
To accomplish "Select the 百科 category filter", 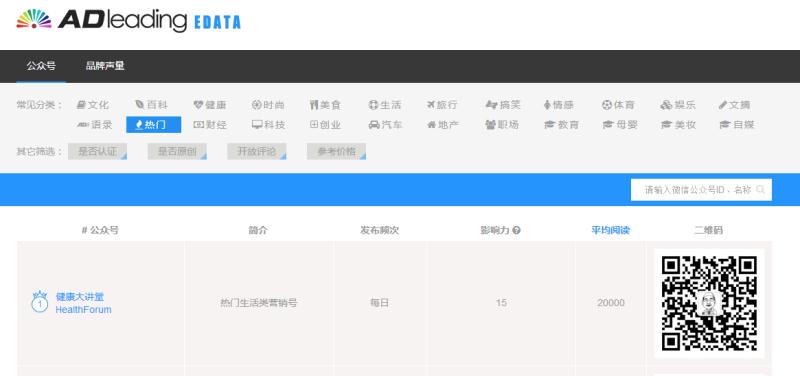I will [152, 105].
